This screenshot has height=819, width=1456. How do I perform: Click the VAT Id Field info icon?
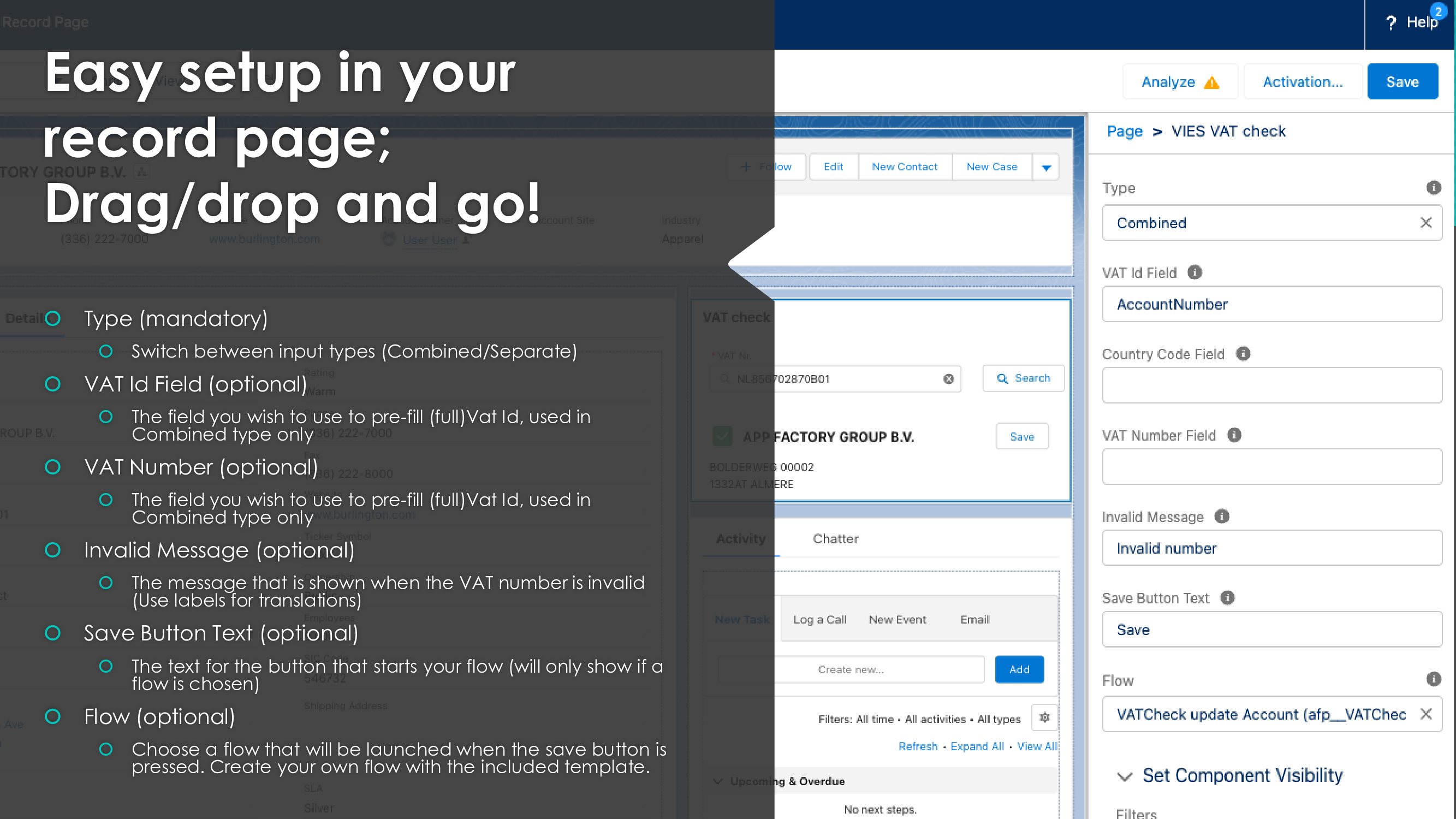(x=1194, y=272)
